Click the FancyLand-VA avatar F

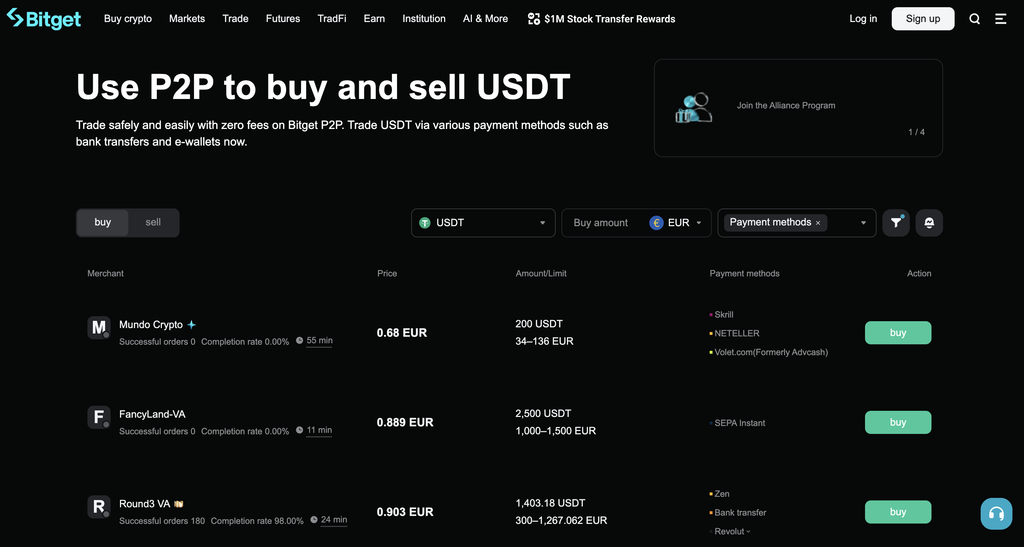[99, 416]
